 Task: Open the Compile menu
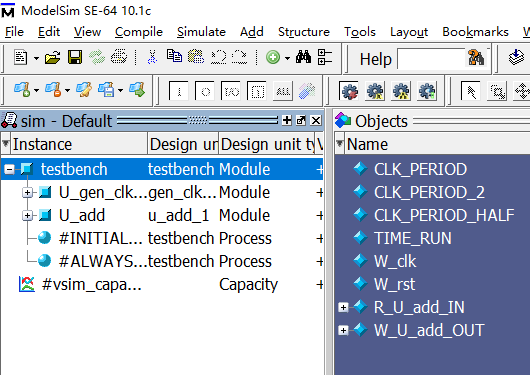[139, 32]
